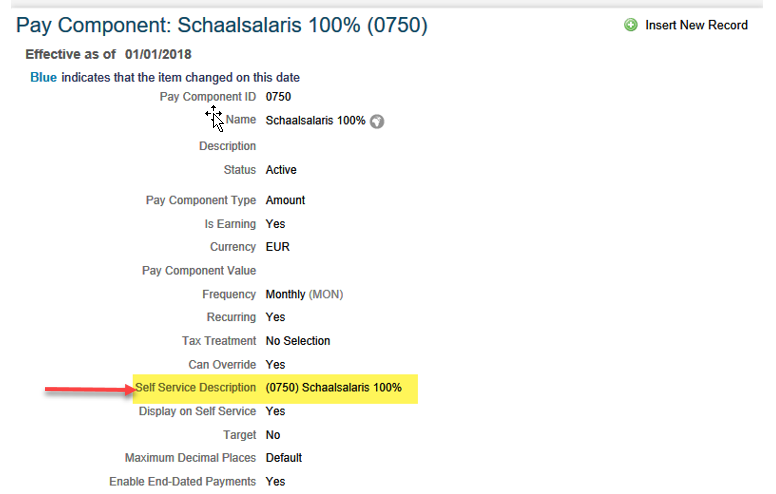Click the Pay Component Type value Amount
Viewport: 776px width, 494px height.
pos(285,200)
